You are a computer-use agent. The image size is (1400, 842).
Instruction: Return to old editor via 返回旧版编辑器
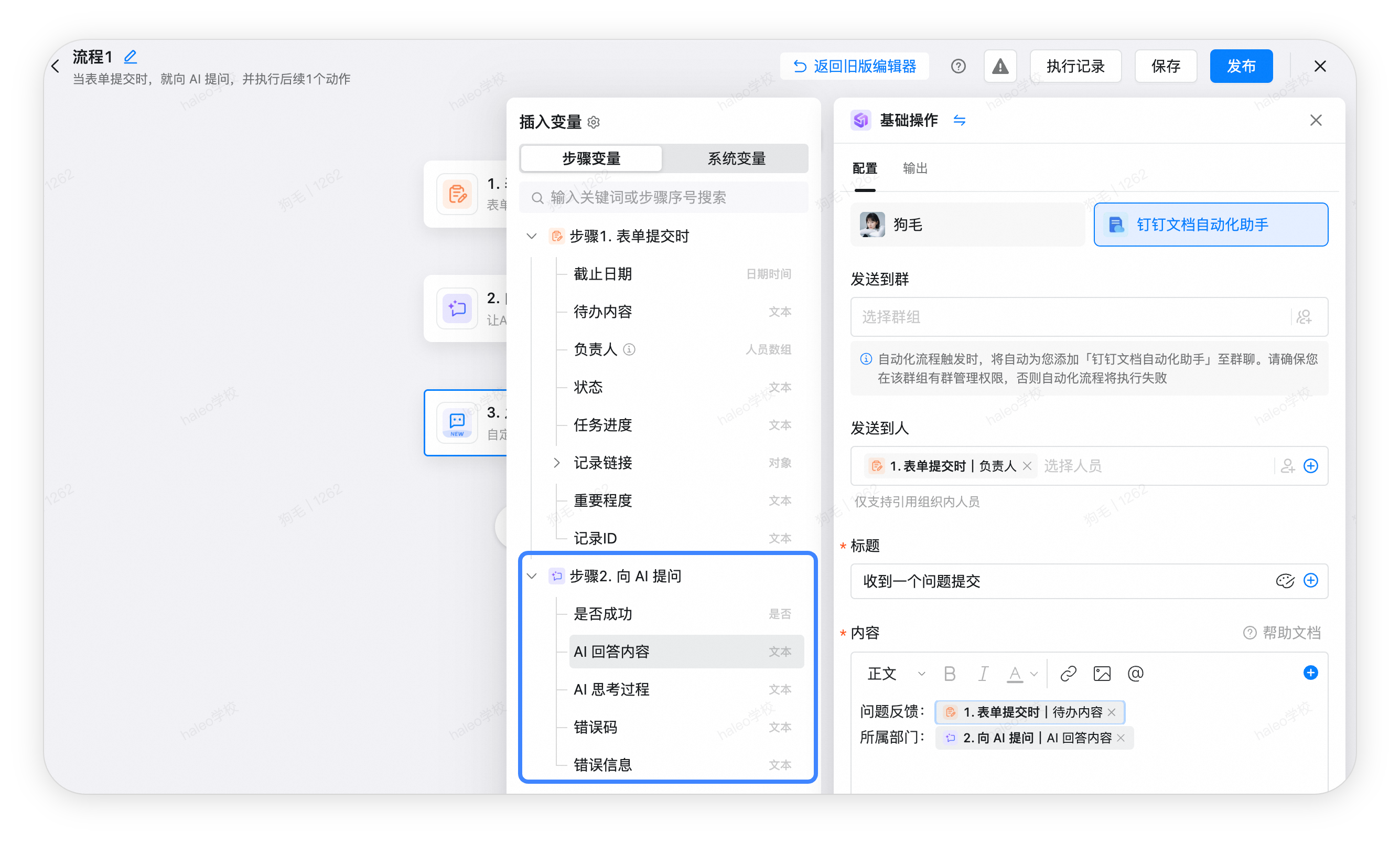(x=854, y=67)
